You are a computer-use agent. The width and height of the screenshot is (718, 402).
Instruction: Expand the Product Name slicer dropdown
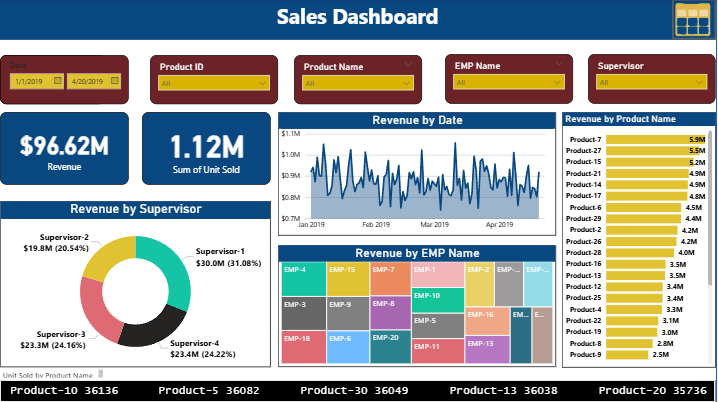(407, 84)
